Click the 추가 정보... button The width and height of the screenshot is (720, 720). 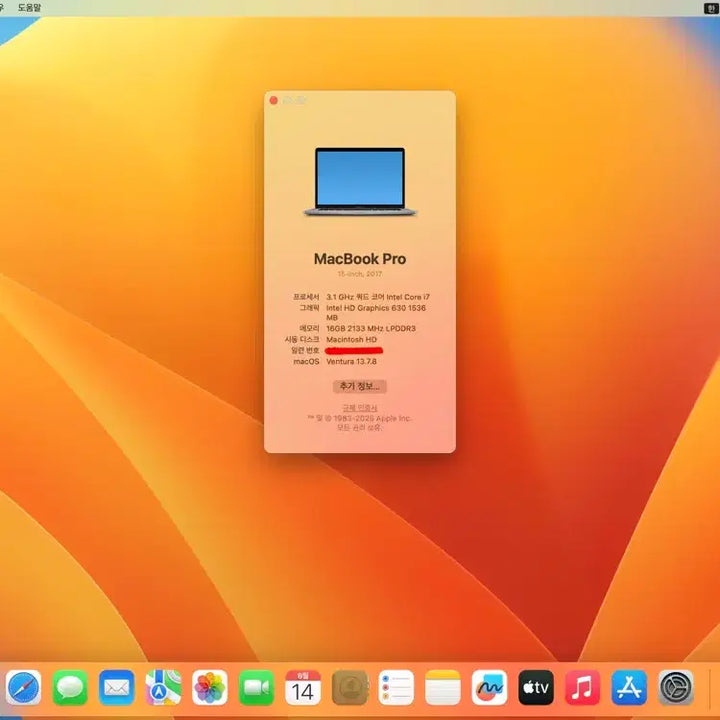click(360, 386)
